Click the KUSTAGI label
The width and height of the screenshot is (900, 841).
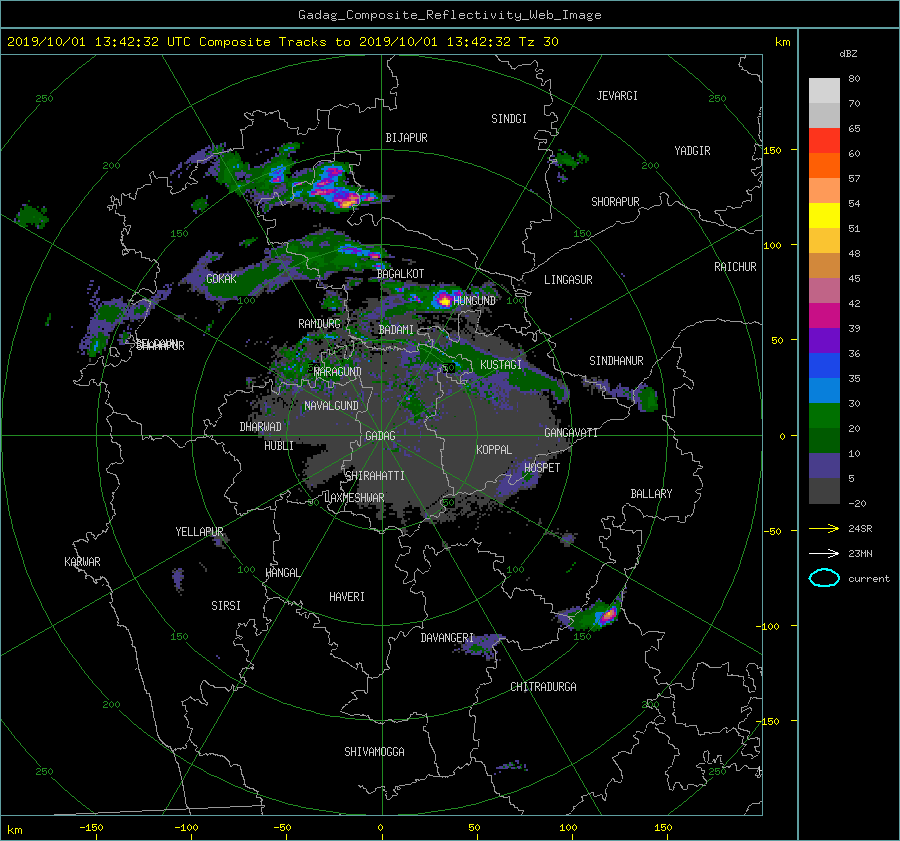click(501, 365)
